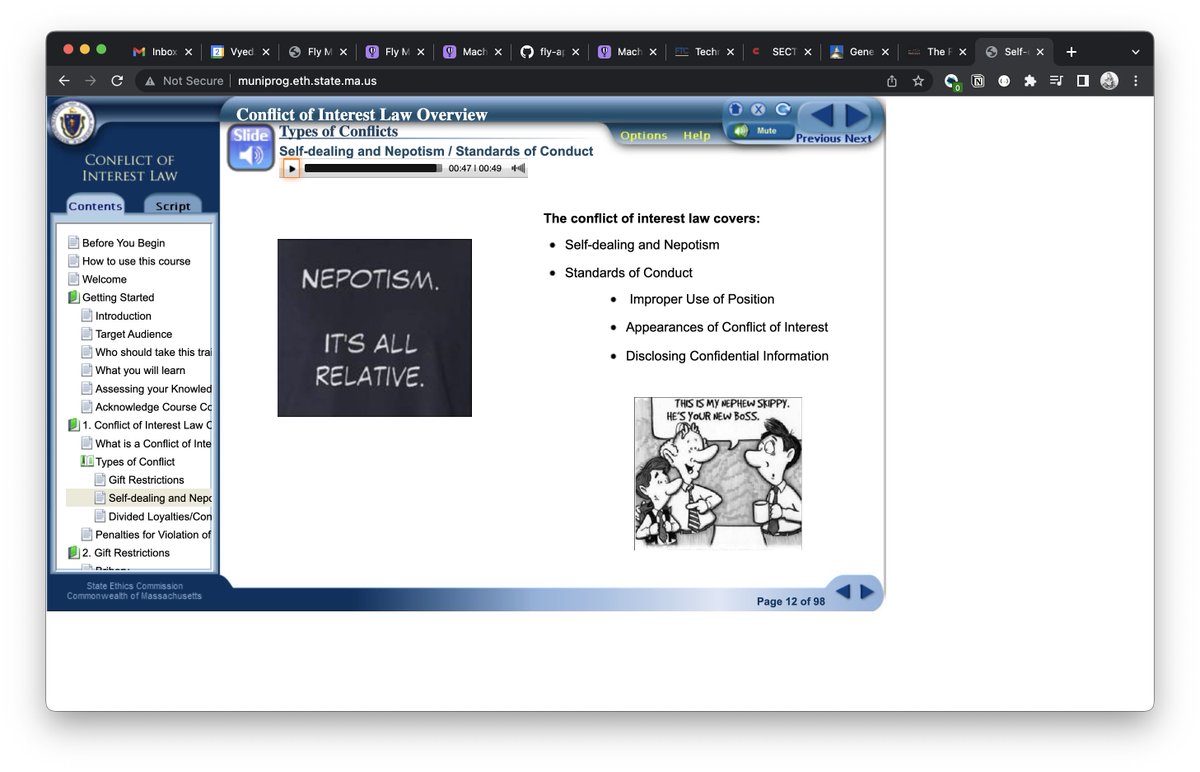Advance to next slide with top right arrow
Screen dimensions: 1200x772
[x=857, y=115]
